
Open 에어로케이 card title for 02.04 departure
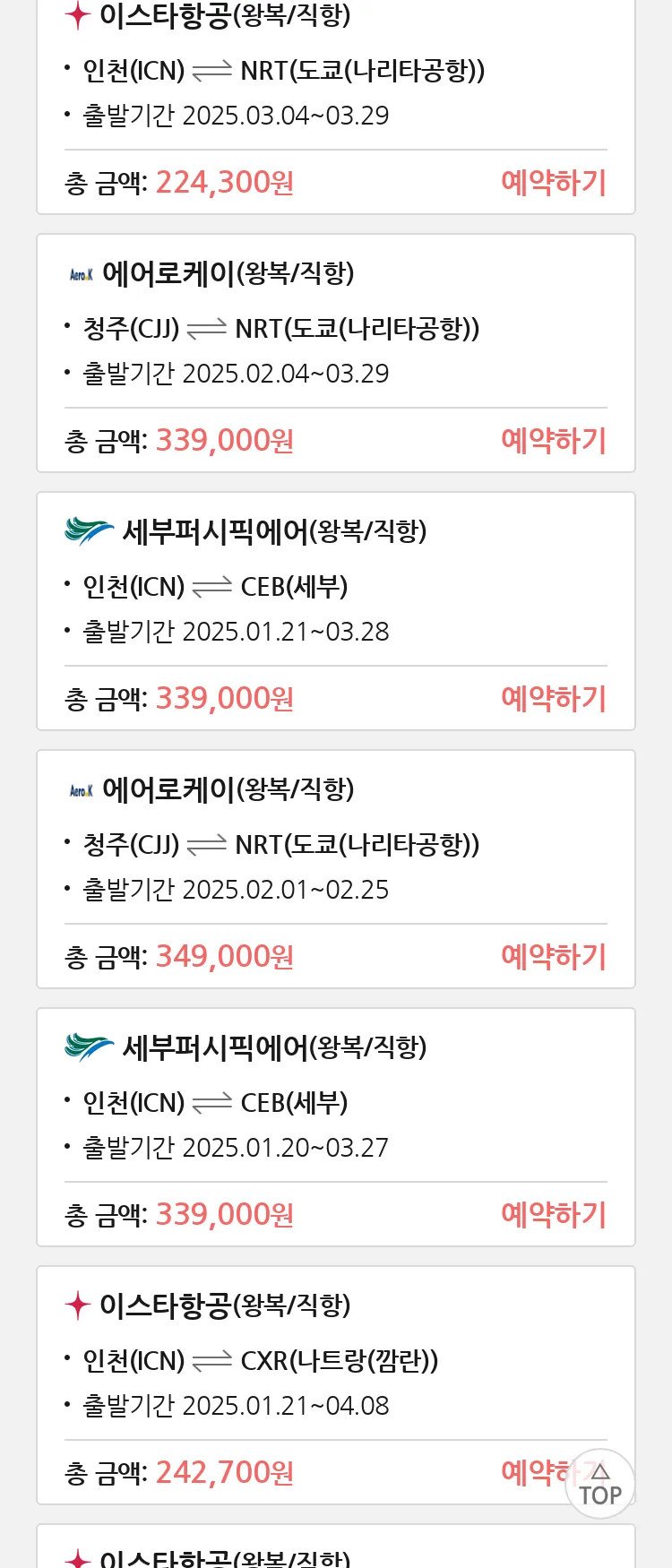tap(228, 273)
